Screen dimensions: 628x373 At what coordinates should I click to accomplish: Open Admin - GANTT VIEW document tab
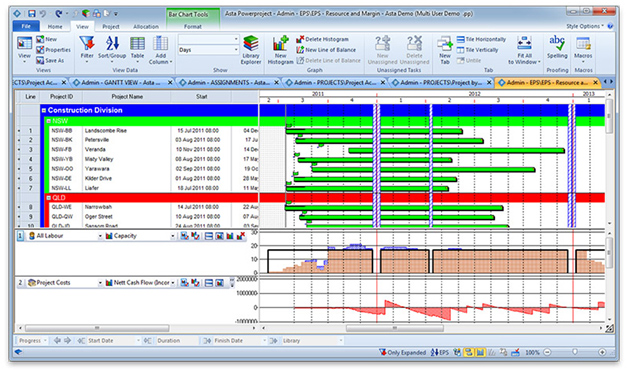tap(120, 83)
